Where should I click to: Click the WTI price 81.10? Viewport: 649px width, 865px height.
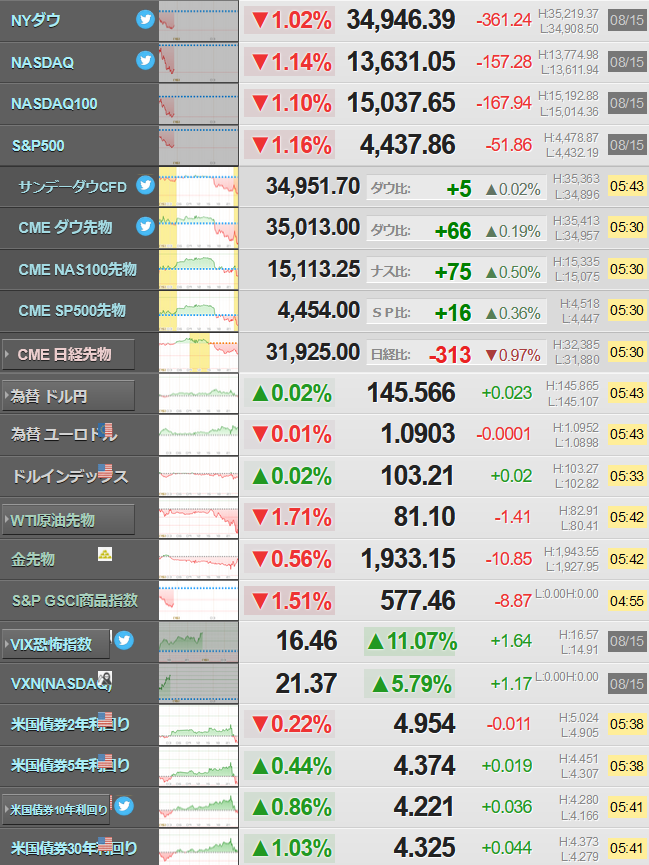pyautogui.click(x=424, y=517)
